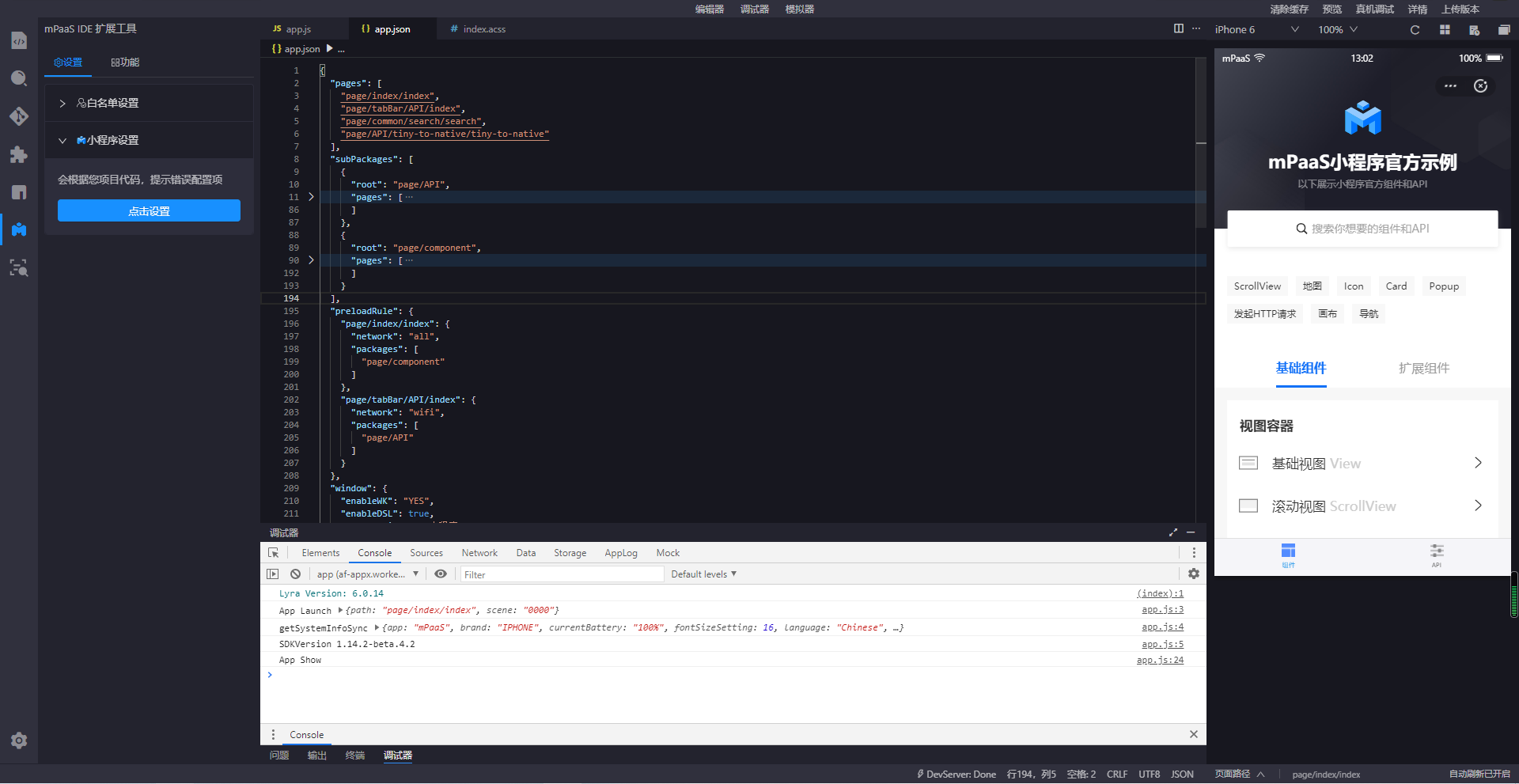Expand the 白名单设置 section
This screenshot has height=784, width=1519.
[x=107, y=103]
